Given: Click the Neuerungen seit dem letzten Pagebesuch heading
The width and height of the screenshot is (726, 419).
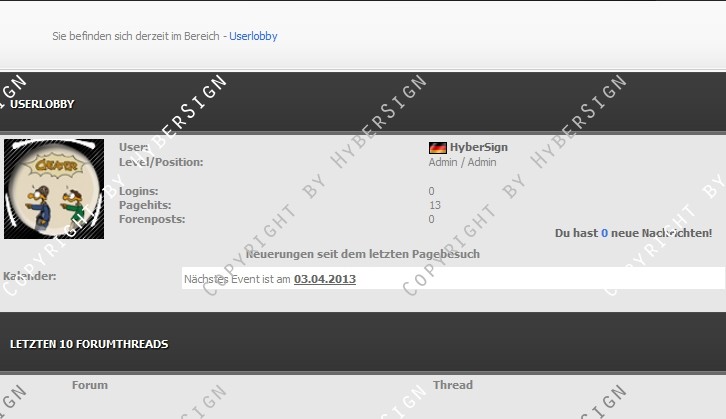Looking at the screenshot, I should pyautogui.click(x=362, y=254).
